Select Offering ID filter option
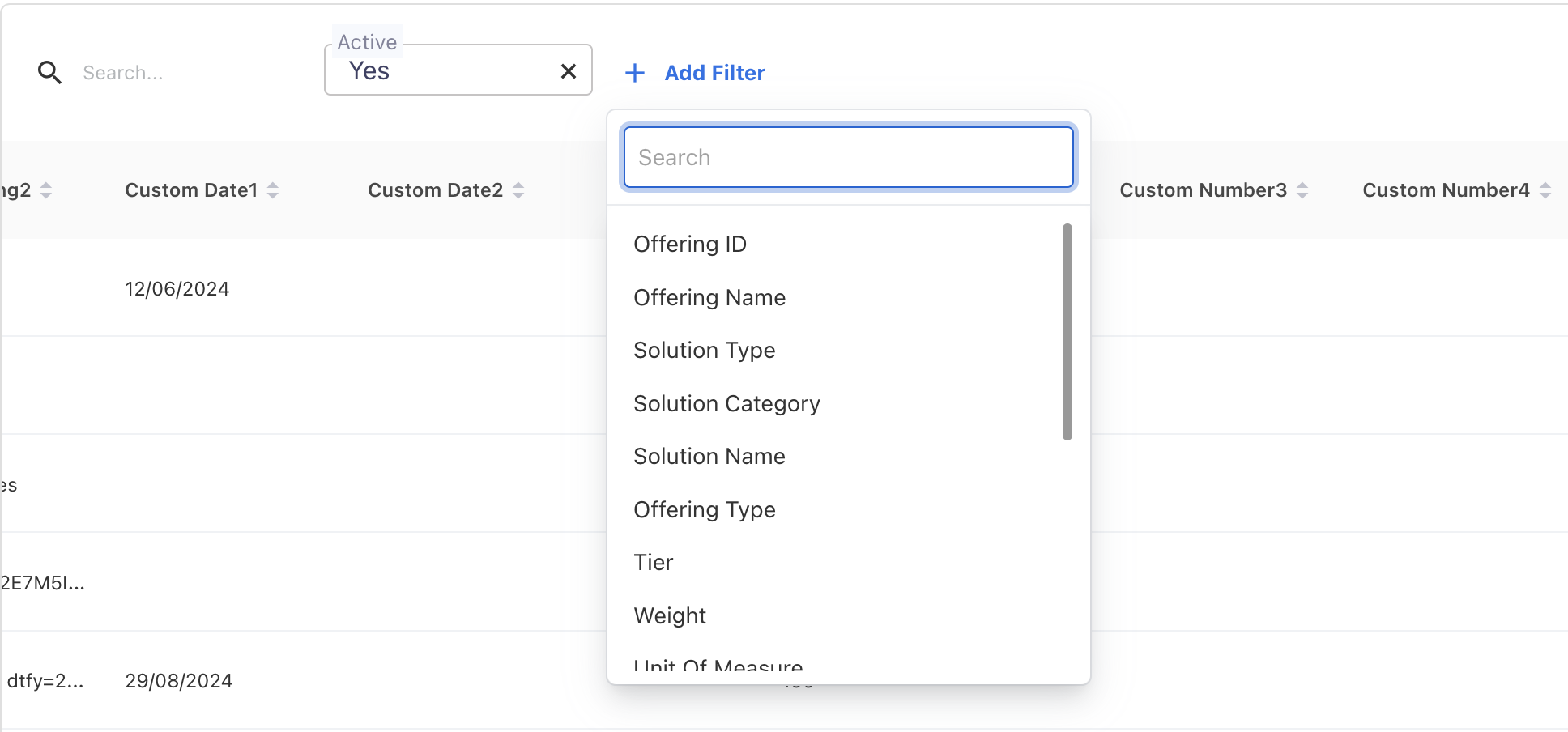Viewport: 1568px width, 732px height. coord(690,244)
